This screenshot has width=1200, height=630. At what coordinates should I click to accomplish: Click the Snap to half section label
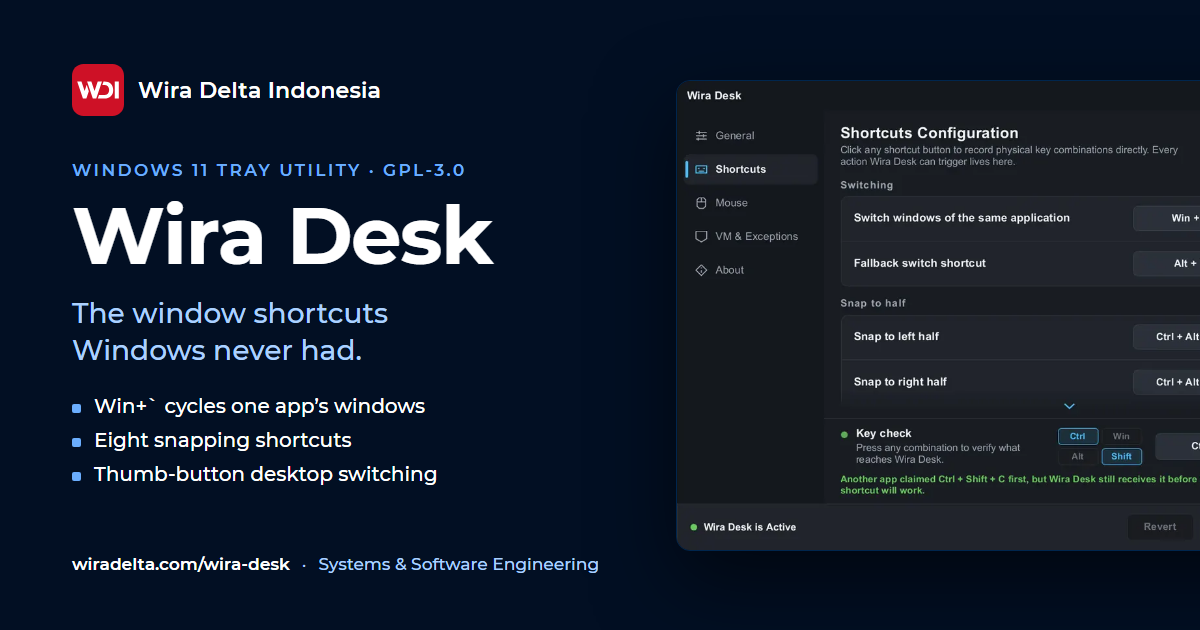tap(873, 303)
